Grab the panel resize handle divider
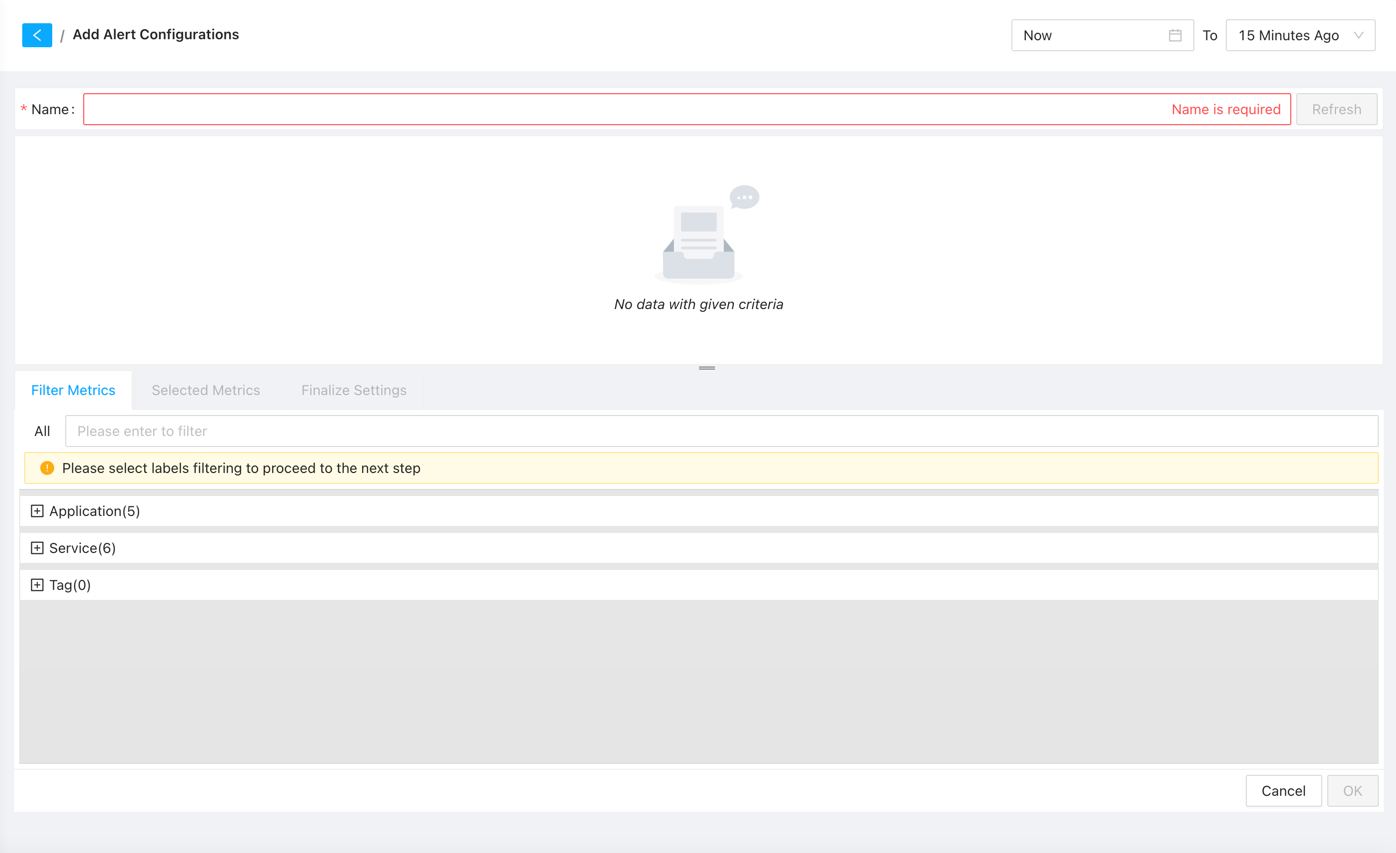The width and height of the screenshot is (1396, 853). (x=707, y=368)
